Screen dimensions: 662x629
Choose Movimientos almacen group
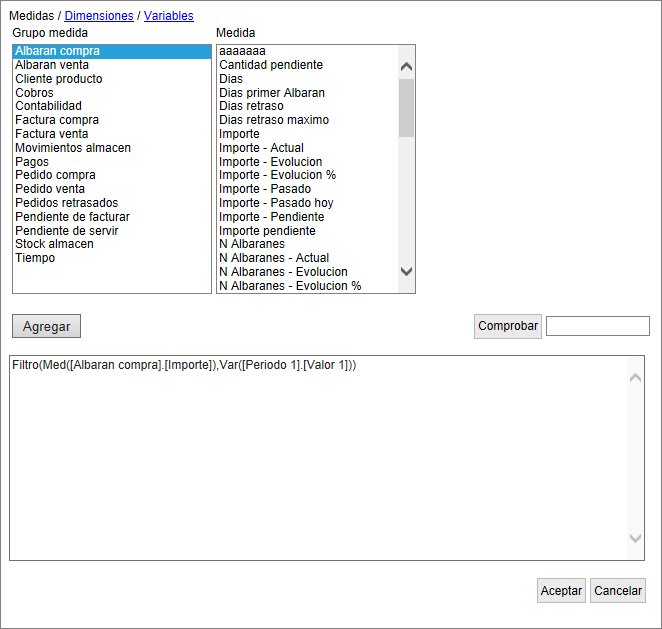73,148
